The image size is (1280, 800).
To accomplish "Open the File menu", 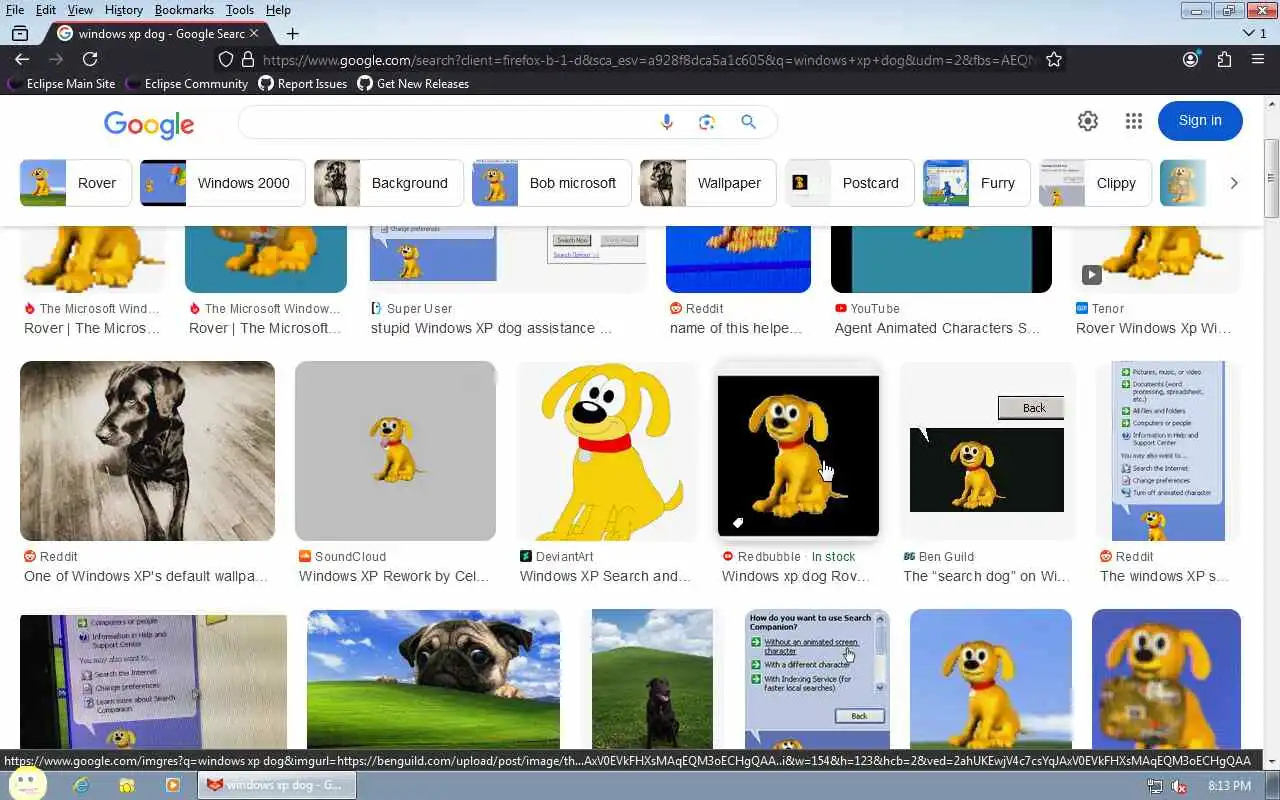I will [15, 10].
